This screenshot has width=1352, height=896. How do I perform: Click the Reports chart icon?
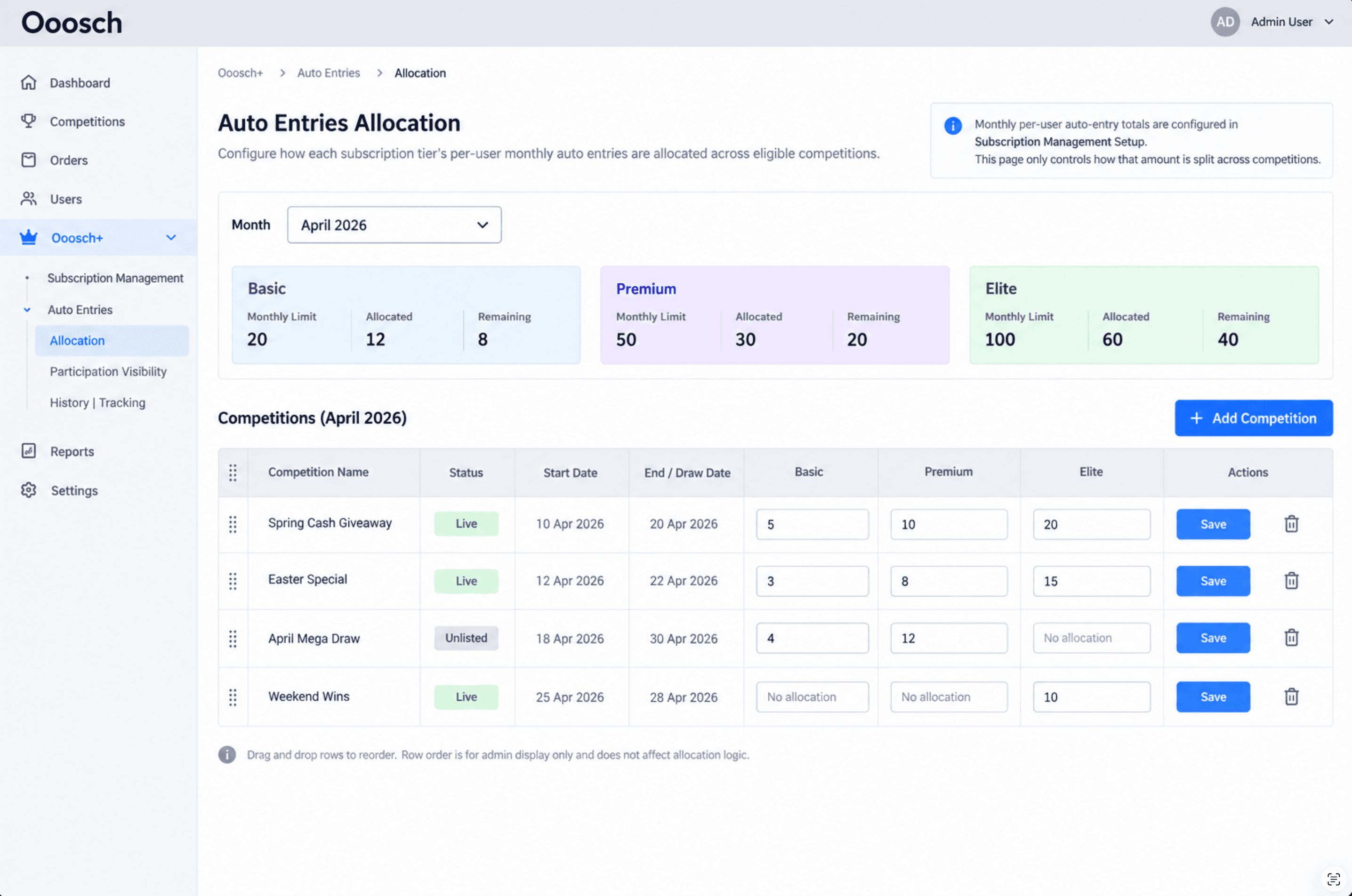point(29,451)
